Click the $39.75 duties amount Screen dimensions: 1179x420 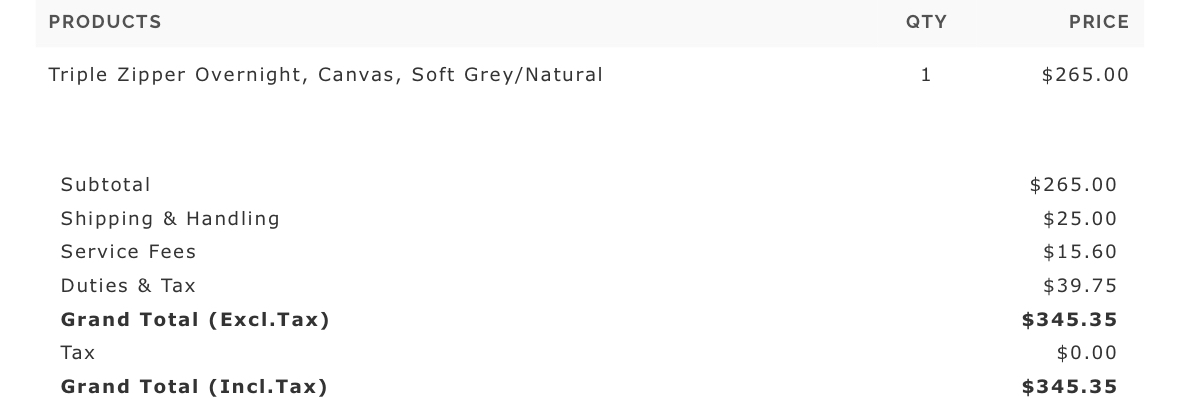coord(1080,286)
